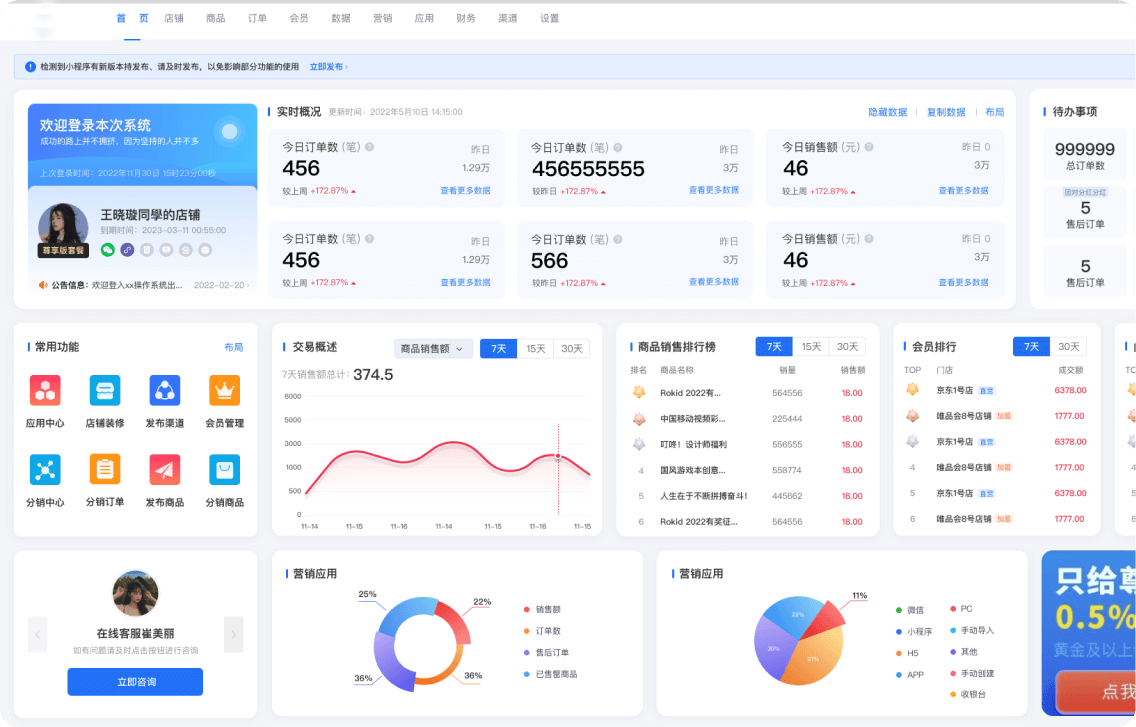Open the 发布渠道 publish channel icon
1136x727 pixels.
(x=164, y=390)
